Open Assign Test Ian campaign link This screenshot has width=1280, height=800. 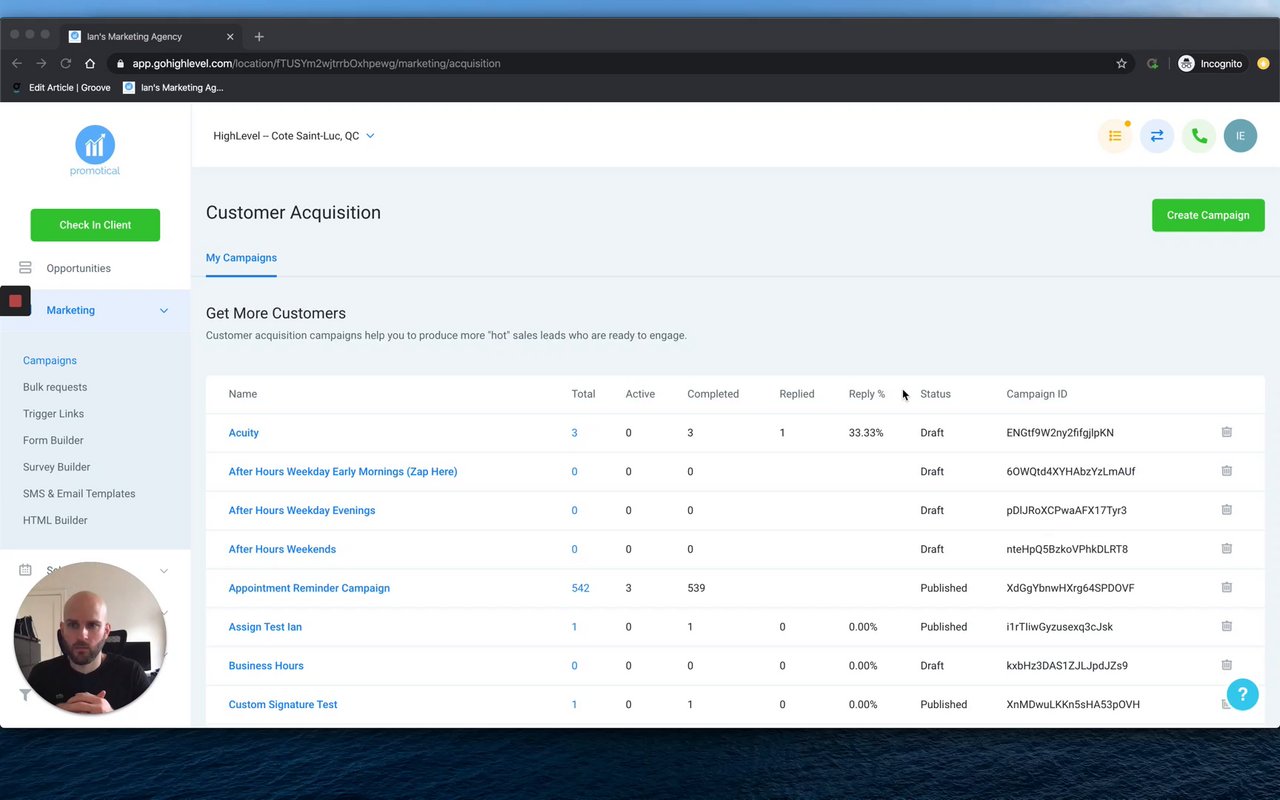point(265,627)
